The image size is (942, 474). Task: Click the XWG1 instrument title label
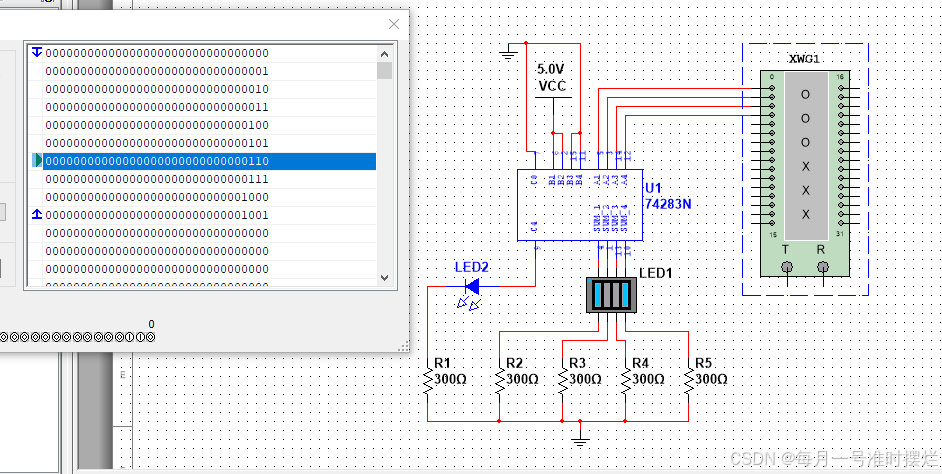click(x=804, y=59)
